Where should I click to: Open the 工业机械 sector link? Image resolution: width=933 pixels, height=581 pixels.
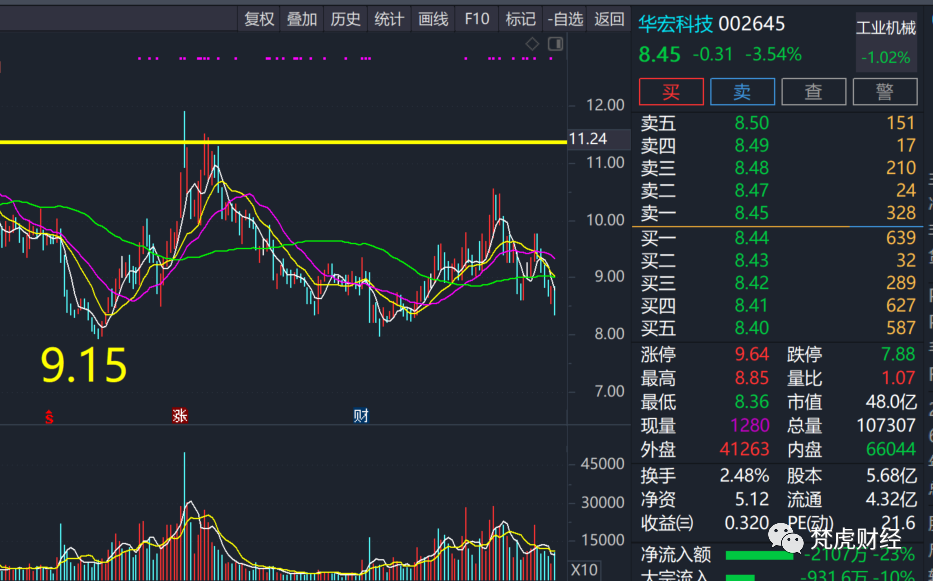(886, 28)
